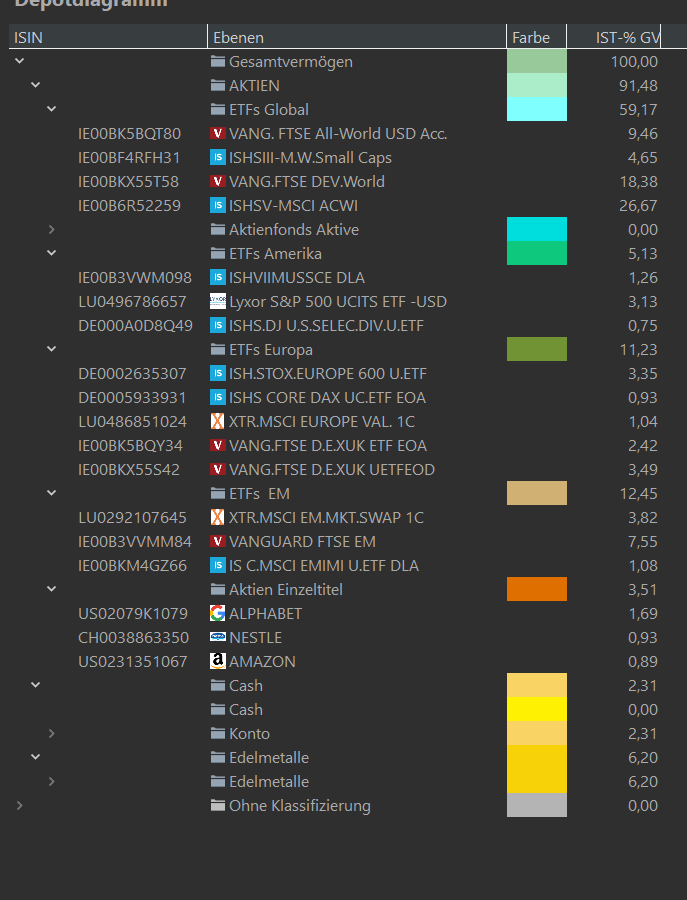Viewport: 687px width, 900px height.
Task: Collapse the Aktien Einzeltitel group
Action: point(52,589)
